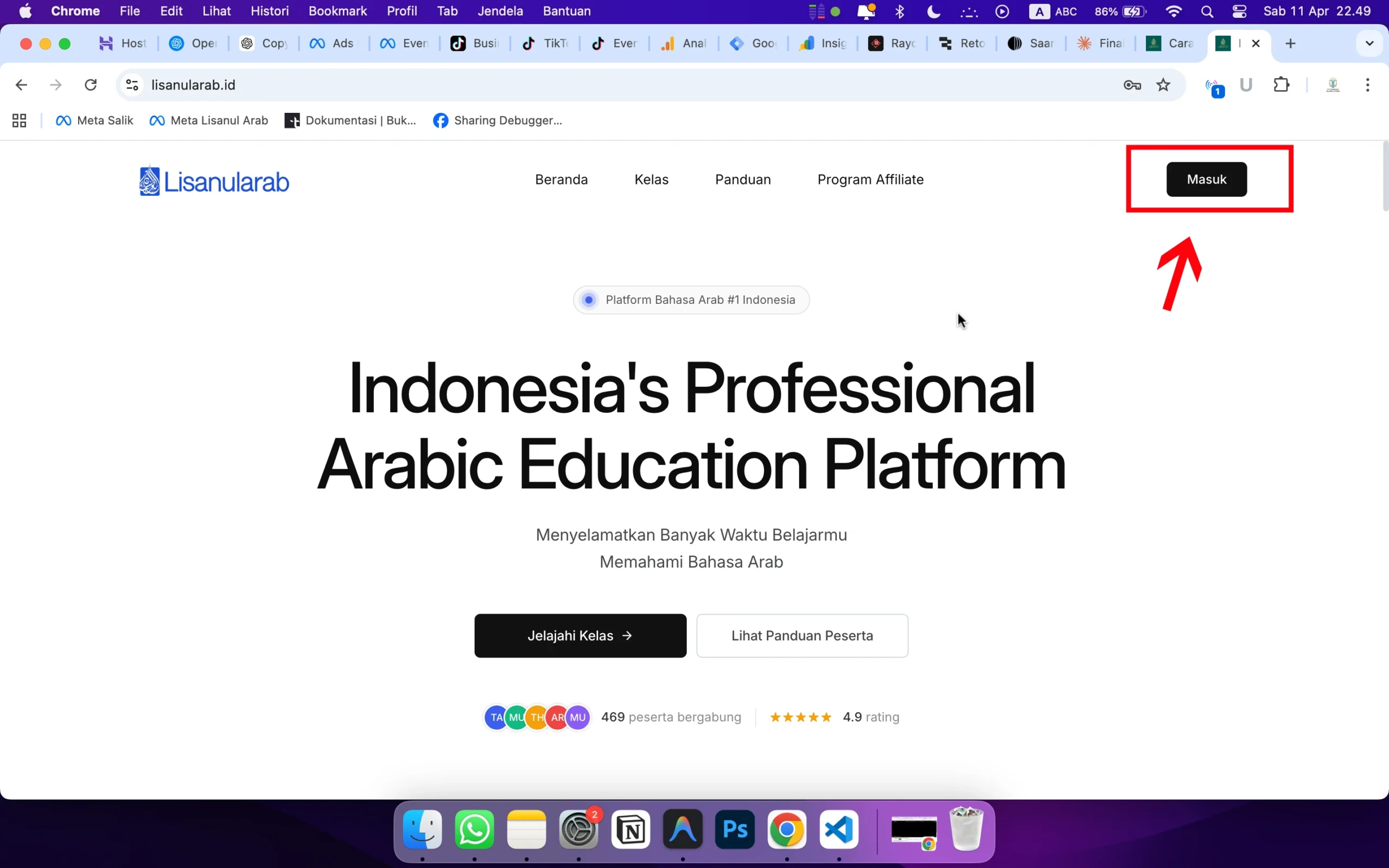Launch Photoshop from the Dock
Screen dimensions: 1389x868
tap(734, 829)
